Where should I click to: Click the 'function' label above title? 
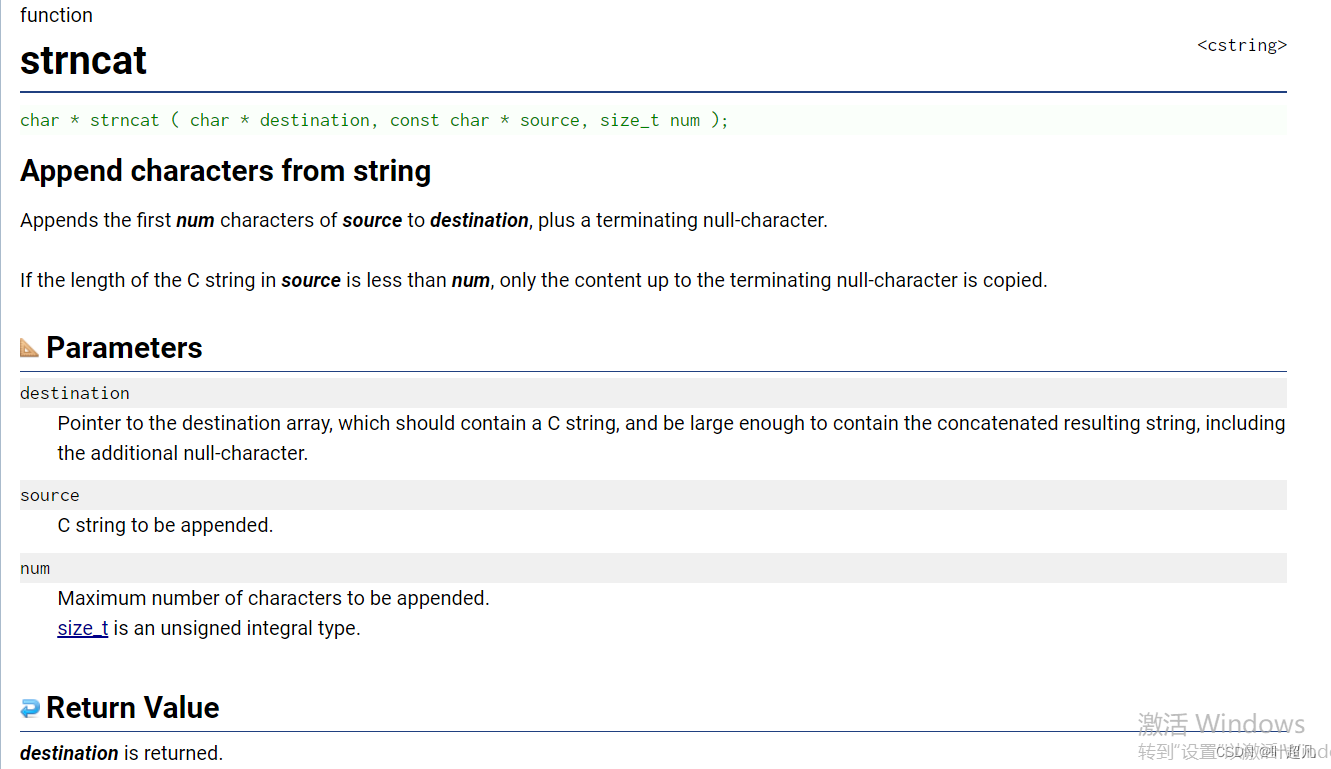tap(56, 15)
